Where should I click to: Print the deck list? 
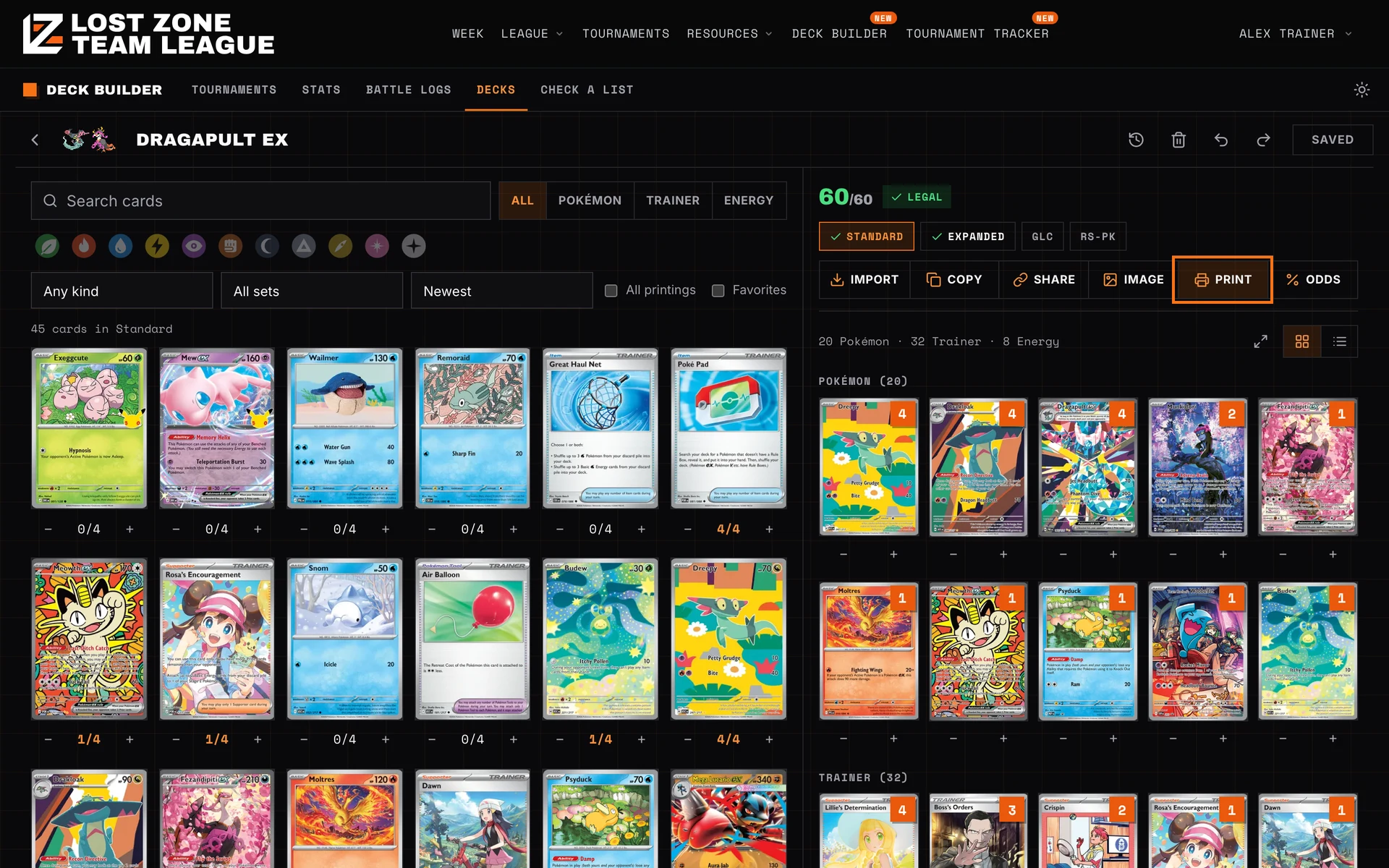(1223, 279)
